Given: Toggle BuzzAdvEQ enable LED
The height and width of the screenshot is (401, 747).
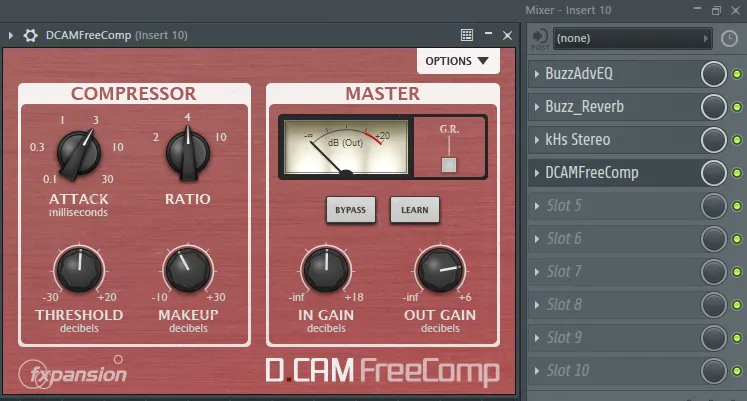Looking at the screenshot, I should click(737, 74).
